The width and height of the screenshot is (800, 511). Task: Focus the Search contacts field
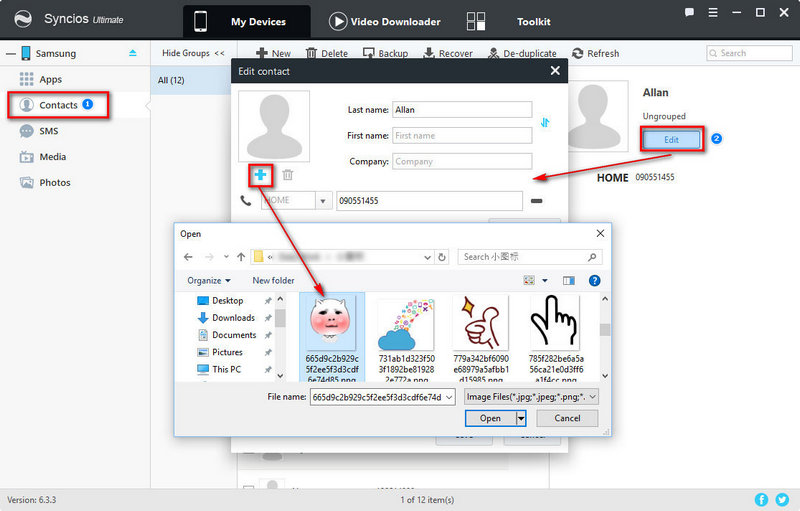(x=749, y=53)
